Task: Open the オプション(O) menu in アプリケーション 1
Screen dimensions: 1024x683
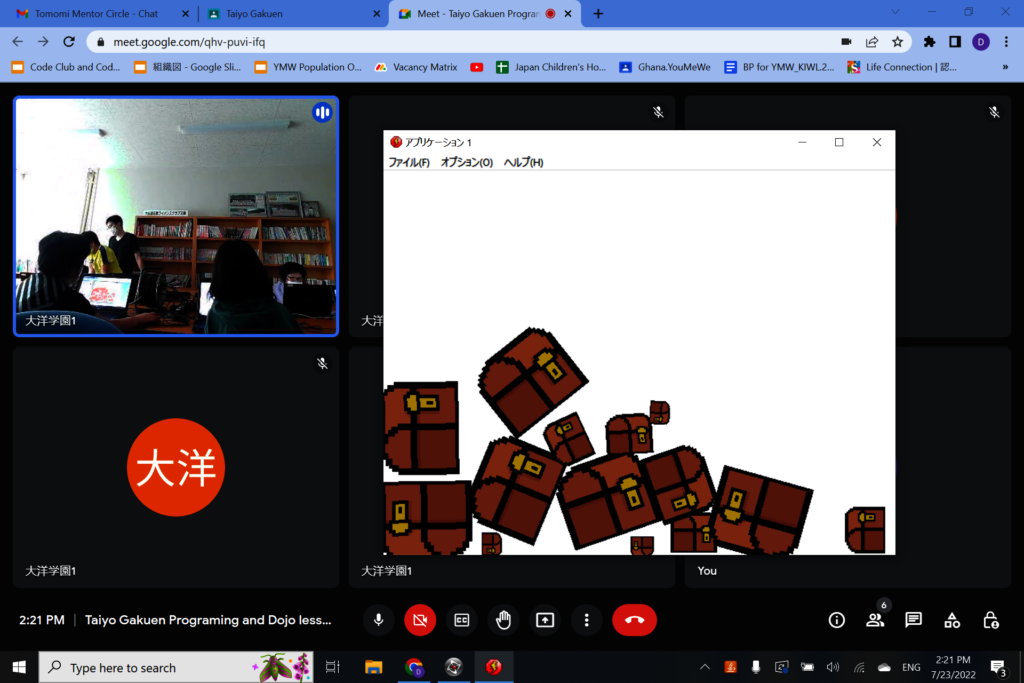Action: tap(466, 162)
